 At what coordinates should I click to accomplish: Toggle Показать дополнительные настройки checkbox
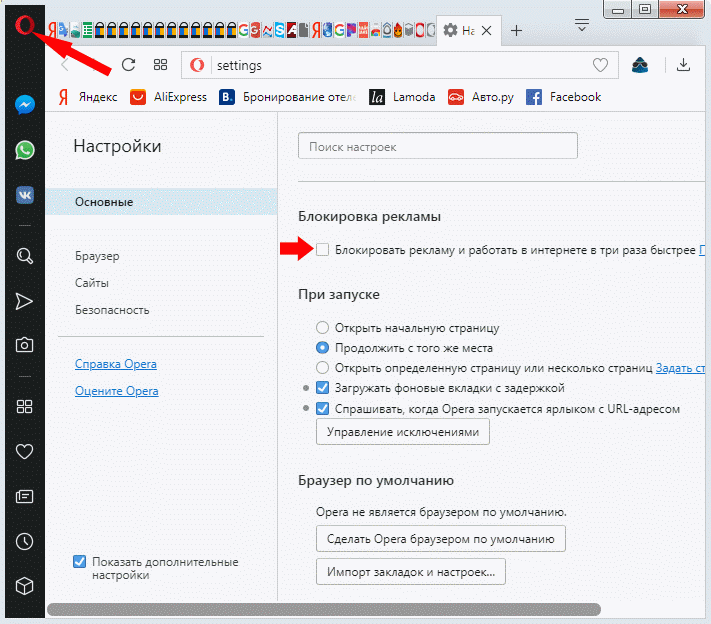coord(79,562)
